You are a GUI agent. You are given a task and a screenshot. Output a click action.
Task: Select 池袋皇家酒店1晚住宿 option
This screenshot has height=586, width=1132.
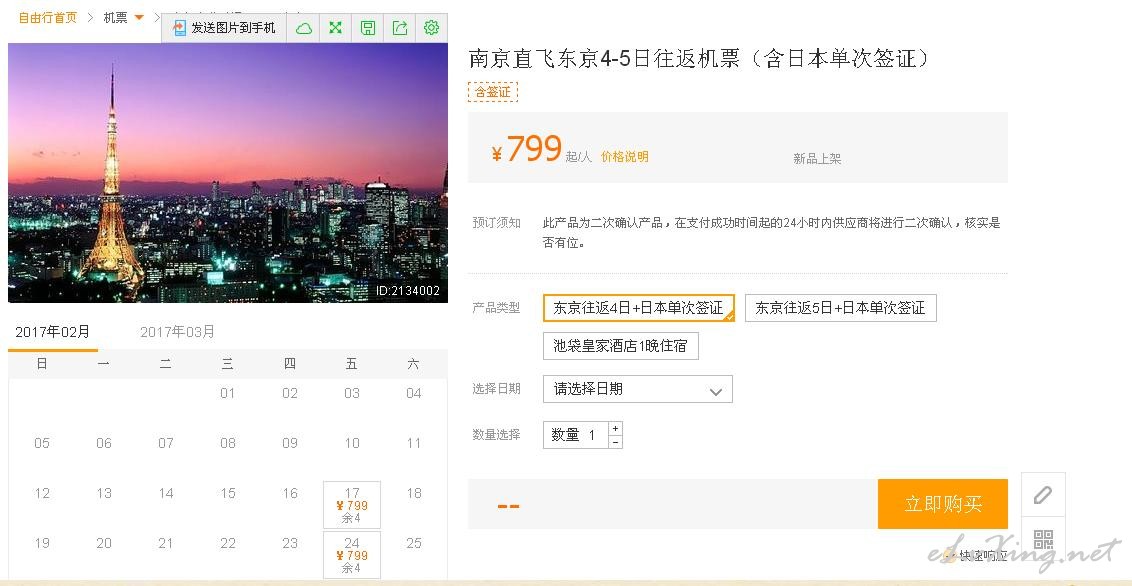(x=621, y=346)
